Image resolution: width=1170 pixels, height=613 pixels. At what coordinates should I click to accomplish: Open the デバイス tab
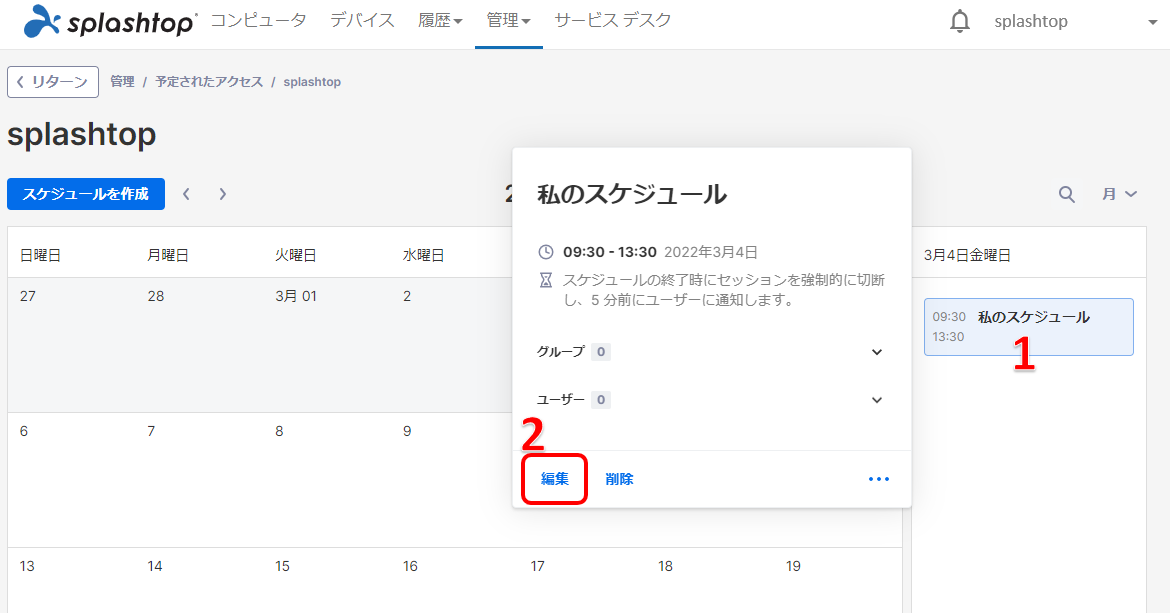pyautogui.click(x=363, y=21)
